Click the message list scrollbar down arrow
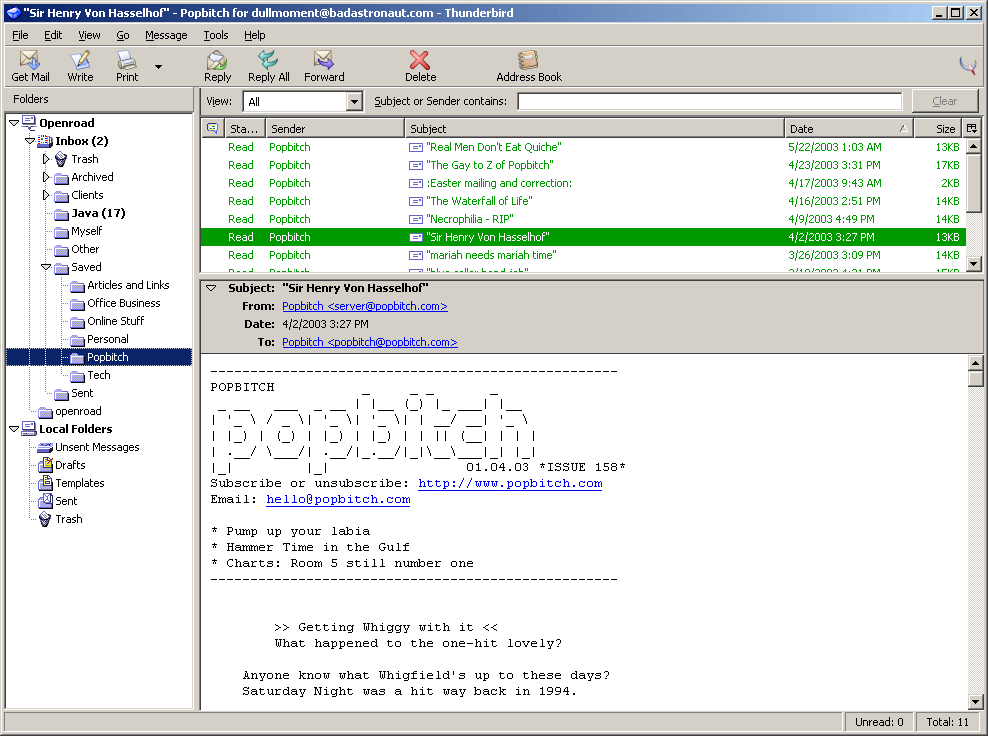This screenshot has height=736, width=988. click(x=974, y=264)
